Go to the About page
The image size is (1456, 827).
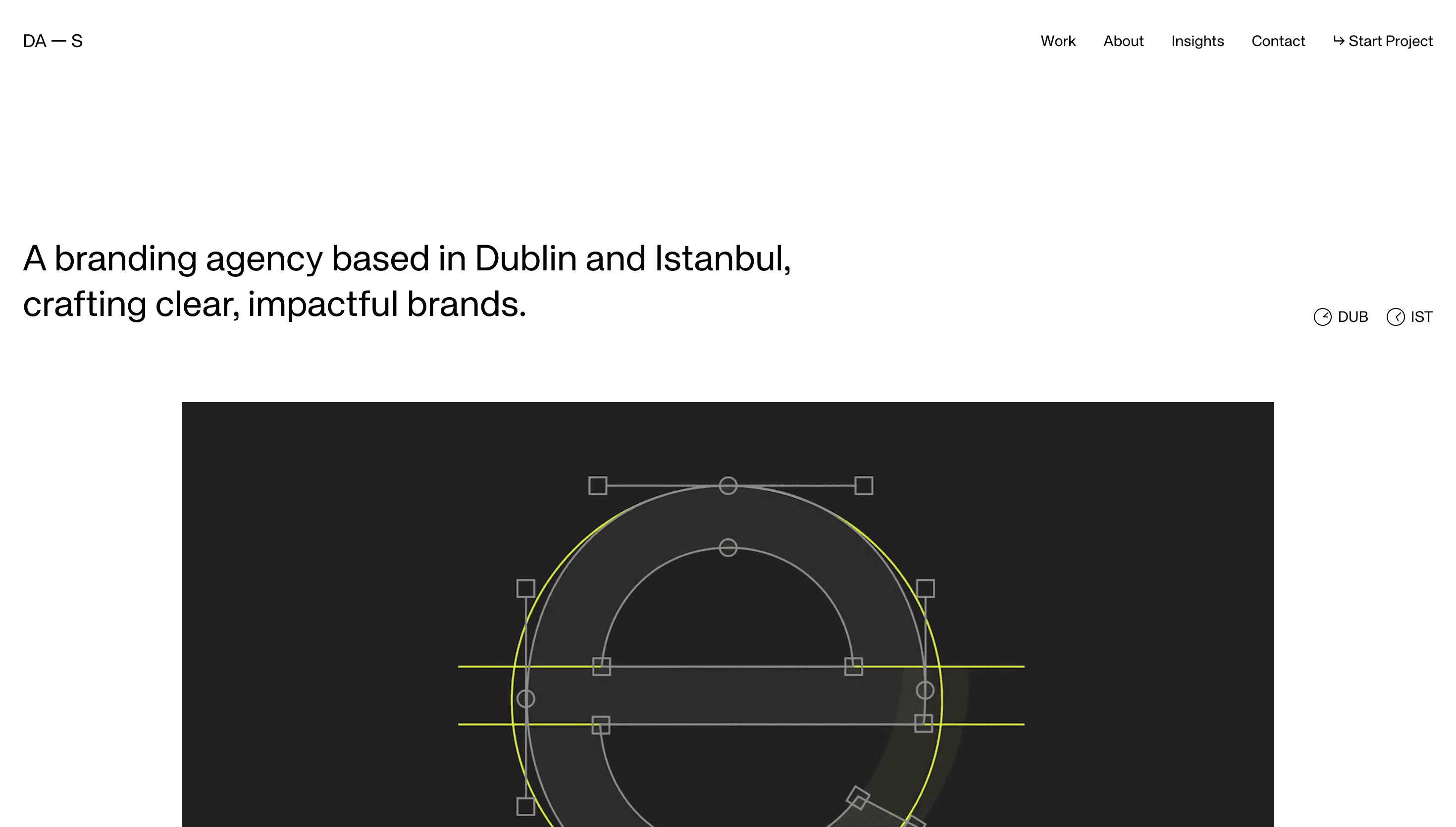pyautogui.click(x=1123, y=41)
